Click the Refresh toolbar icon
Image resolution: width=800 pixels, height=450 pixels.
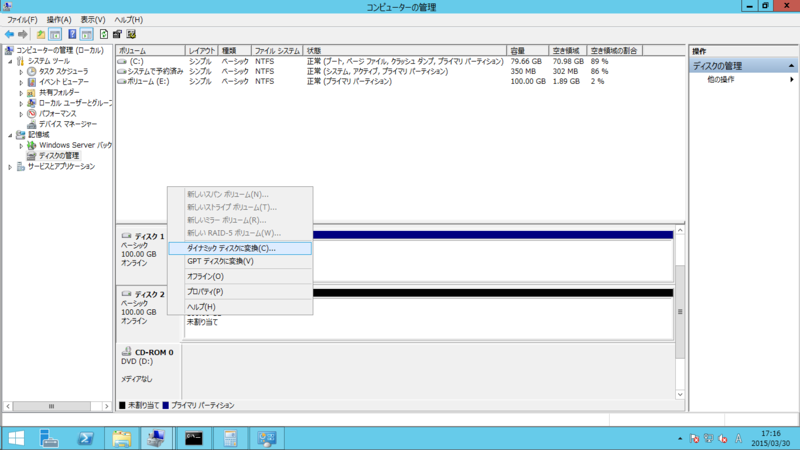click(x=103, y=34)
